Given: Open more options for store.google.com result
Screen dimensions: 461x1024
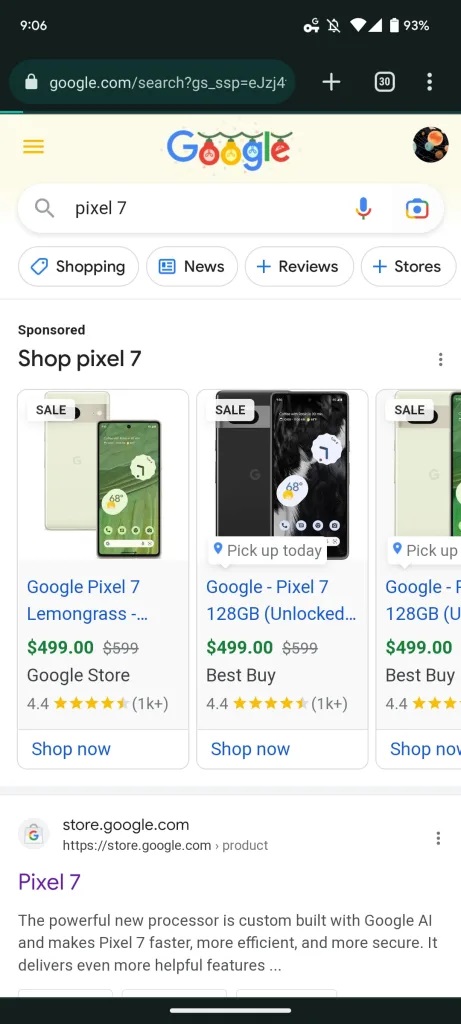Looking at the screenshot, I should coord(438,838).
